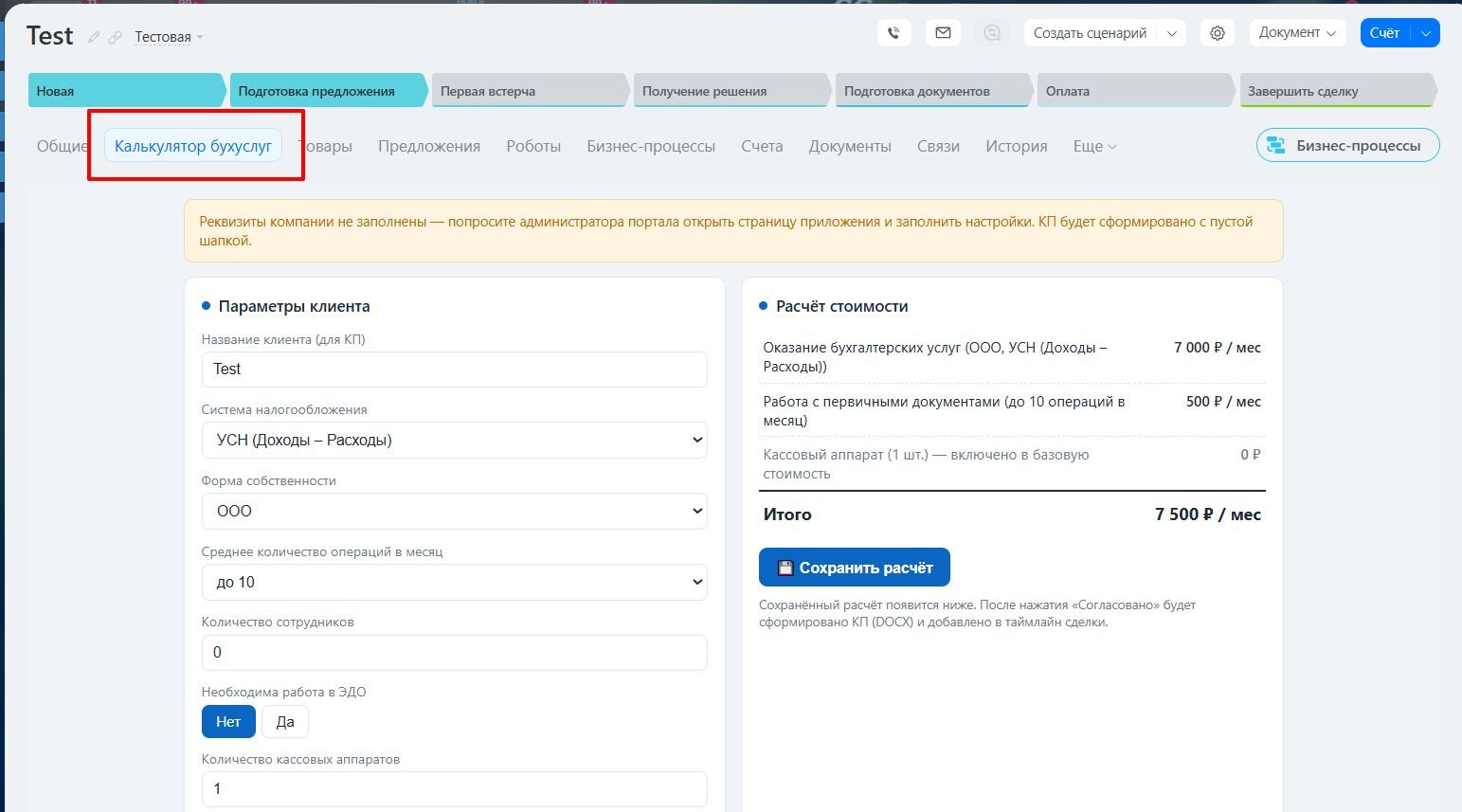Viewport: 1462px width, 812px height.
Task: Click the 500 ₽ / мес price
Action: [1223, 402]
